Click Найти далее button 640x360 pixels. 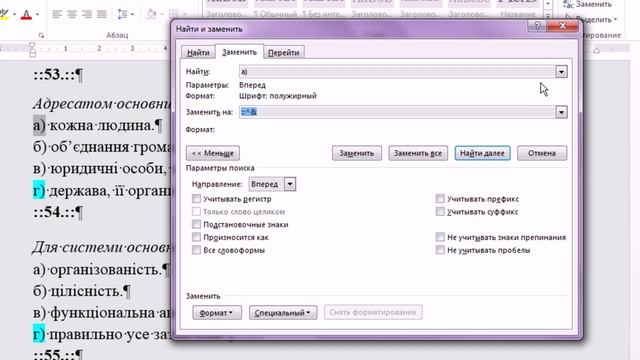coord(482,153)
